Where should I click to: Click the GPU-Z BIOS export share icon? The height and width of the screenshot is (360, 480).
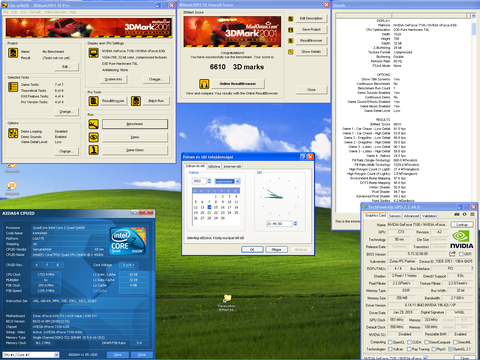(x=452, y=254)
